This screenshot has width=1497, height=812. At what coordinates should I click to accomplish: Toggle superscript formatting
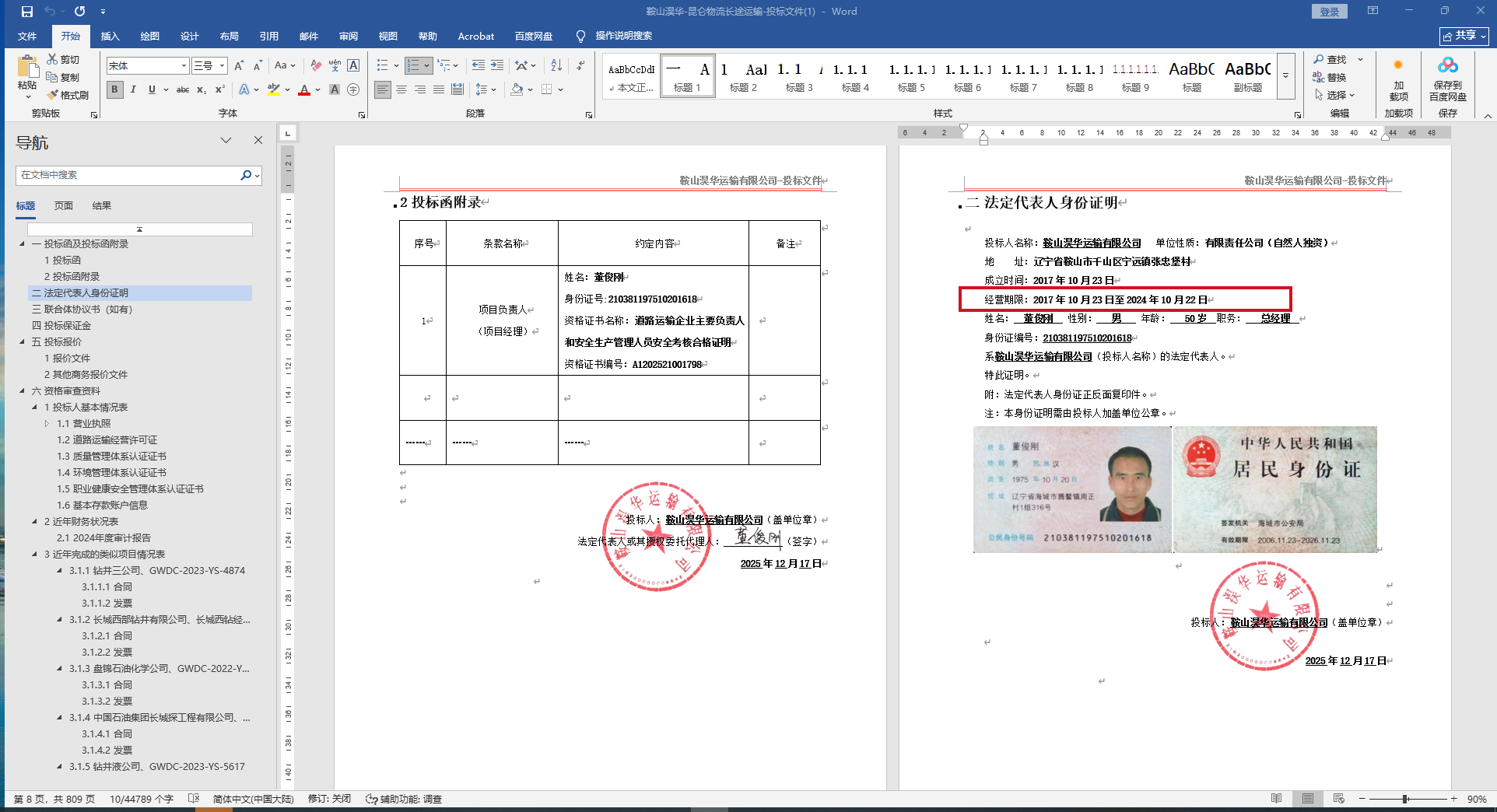pos(220,89)
